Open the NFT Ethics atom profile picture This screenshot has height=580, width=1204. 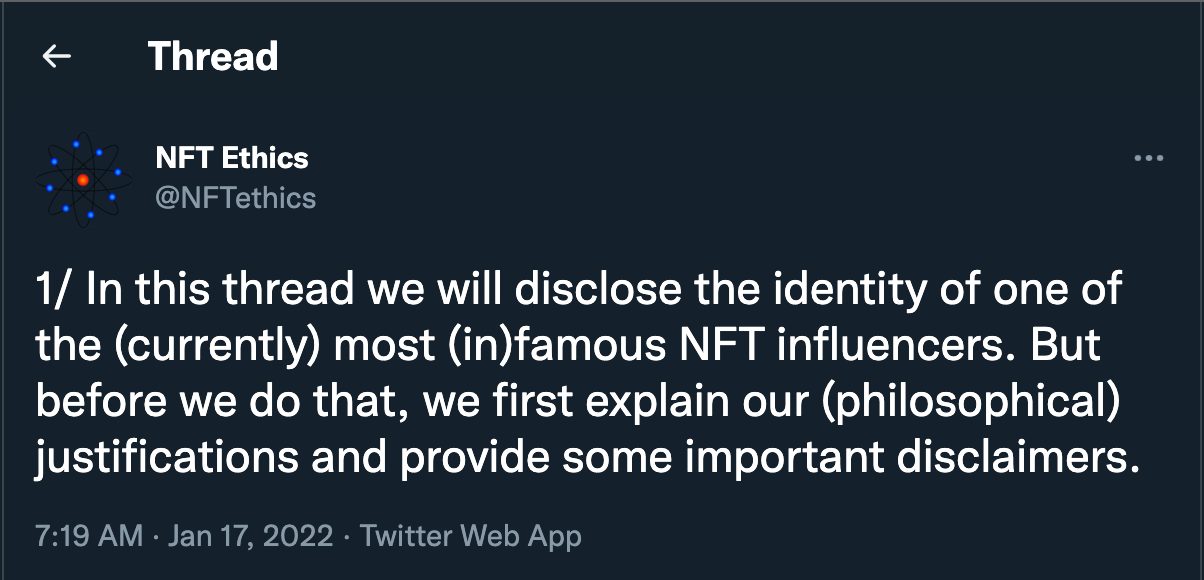83,179
